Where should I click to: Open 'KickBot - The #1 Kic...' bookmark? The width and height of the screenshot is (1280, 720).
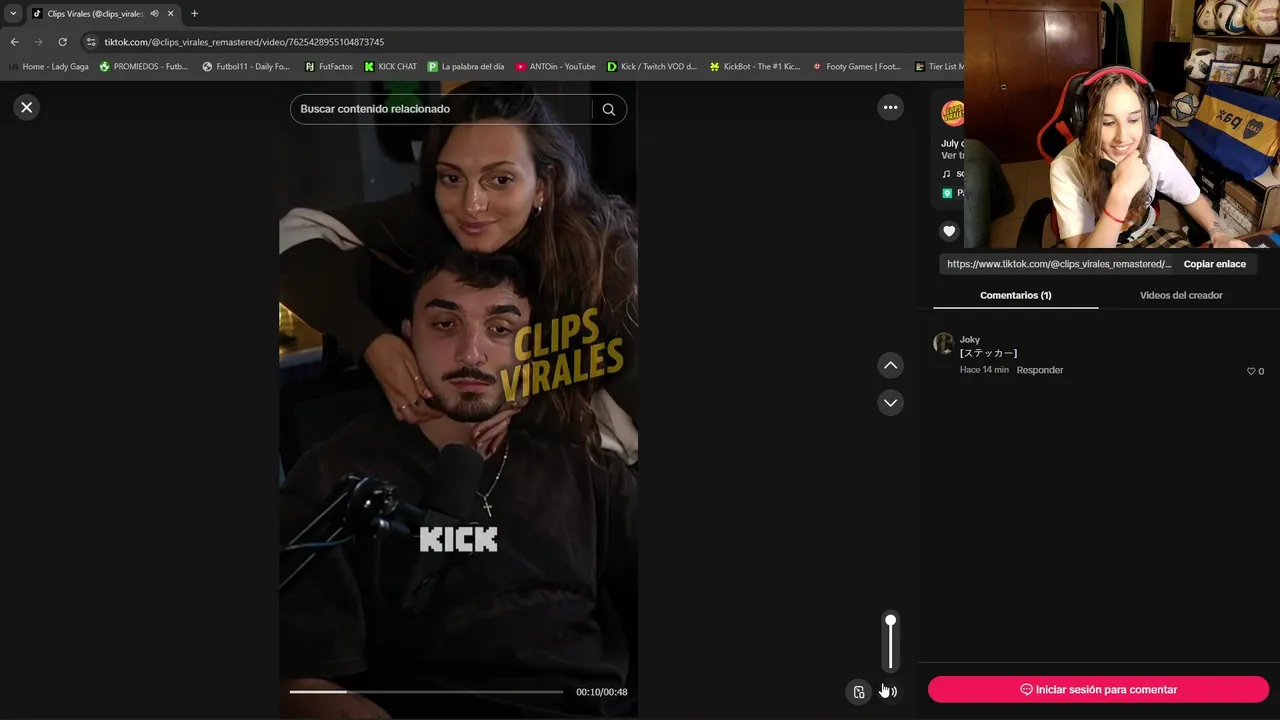[x=755, y=67]
